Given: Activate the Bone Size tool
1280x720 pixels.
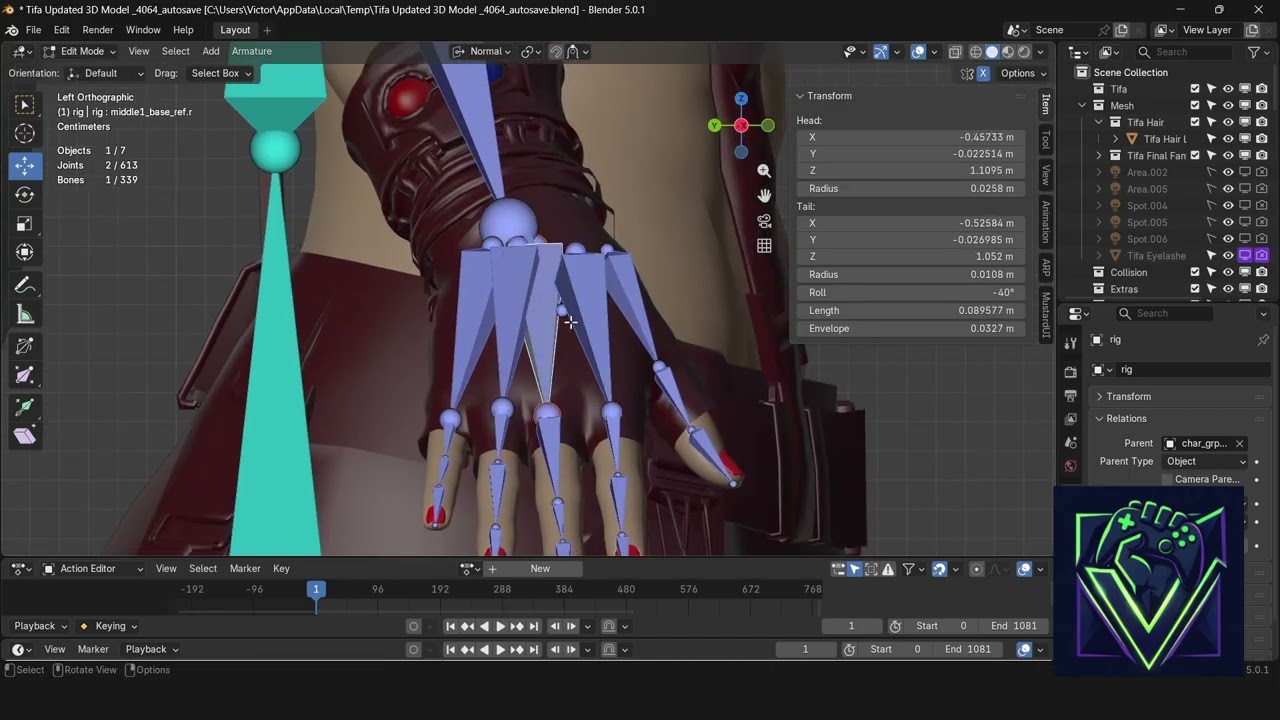Looking at the screenshot, I should (x=25, y=376).
